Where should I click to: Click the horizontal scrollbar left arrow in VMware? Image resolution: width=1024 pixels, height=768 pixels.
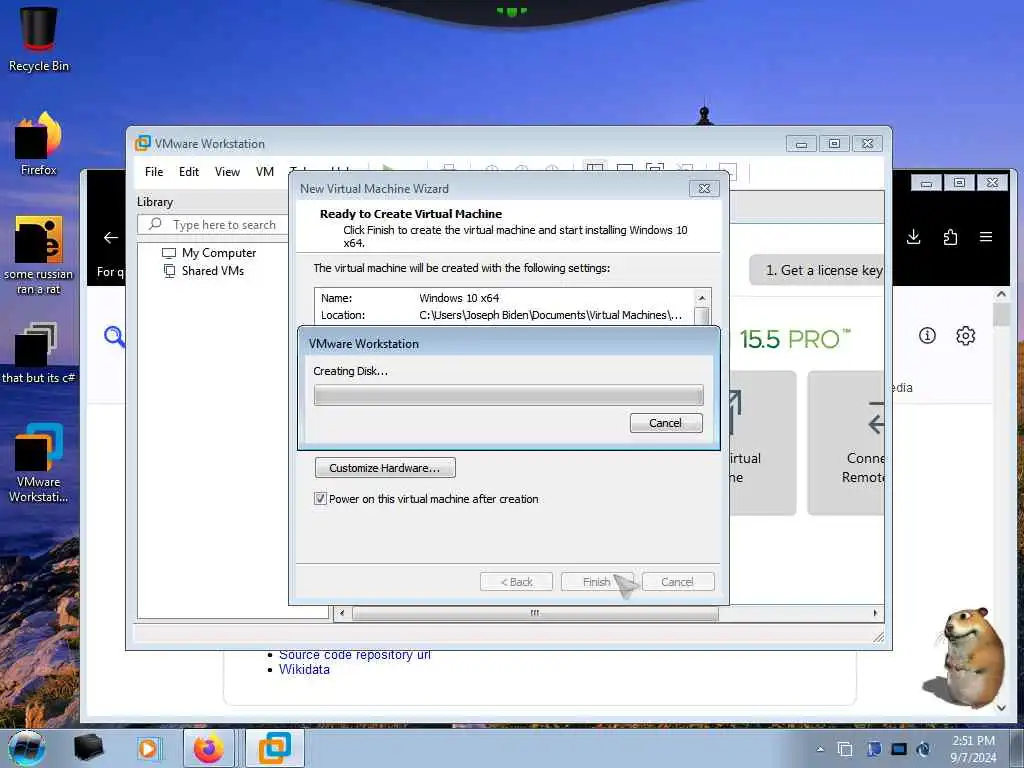(x=342, y=613)
